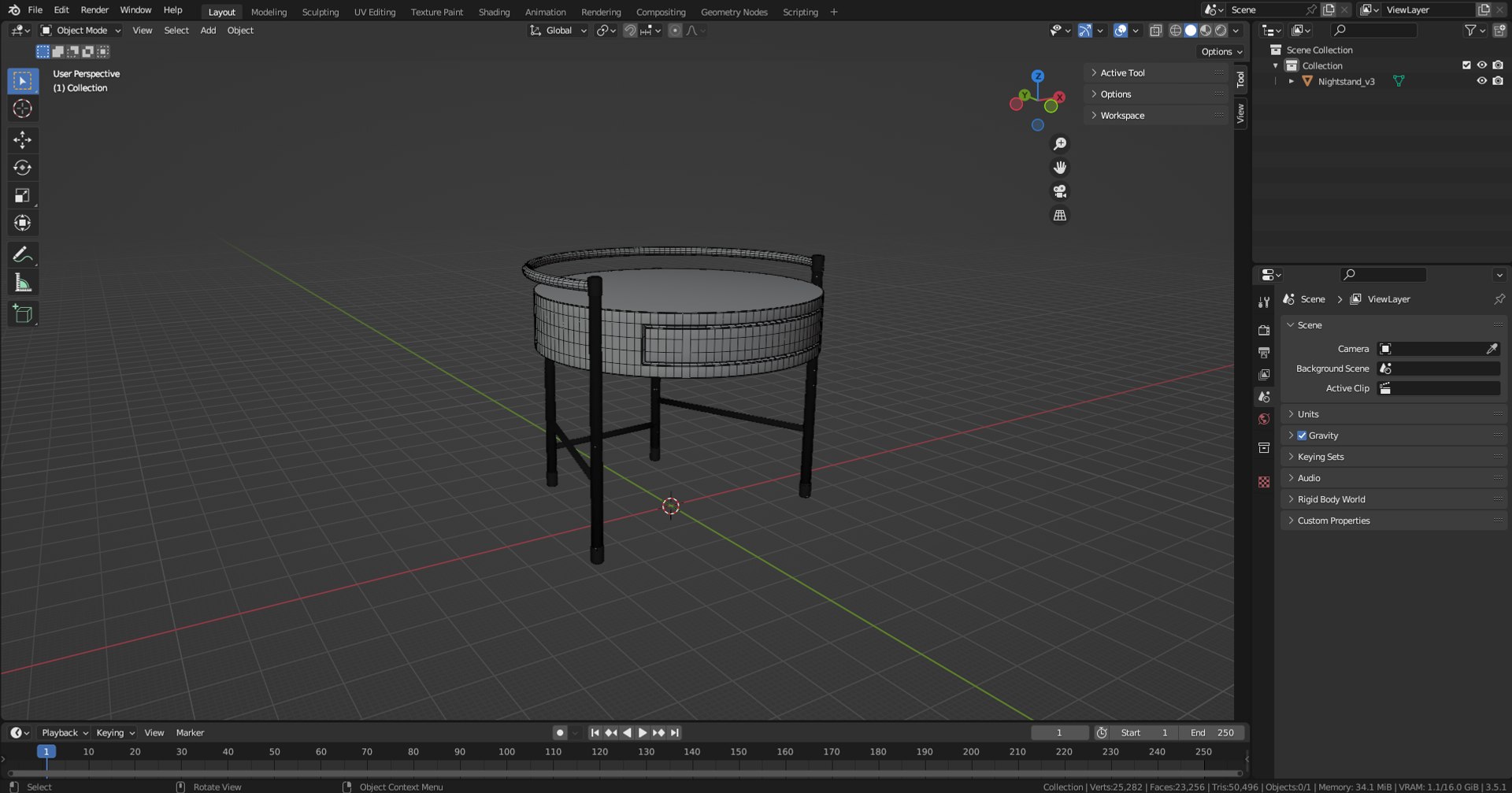Switch orthographic/perspective view grid icon
The width and height of the screenshot is (1512, 793).
1060,215
